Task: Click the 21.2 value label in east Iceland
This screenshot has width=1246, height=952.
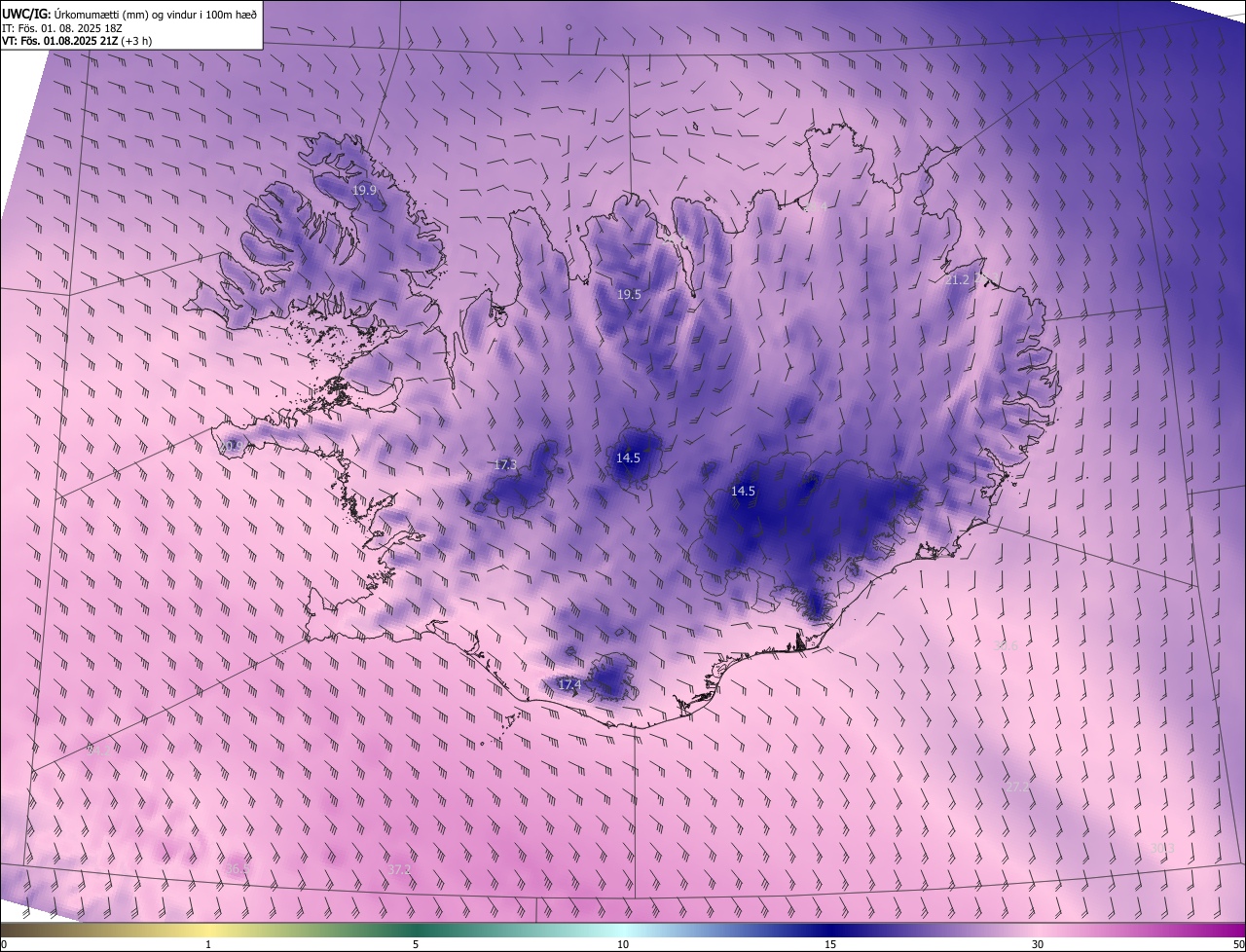Action: [958, 280]
